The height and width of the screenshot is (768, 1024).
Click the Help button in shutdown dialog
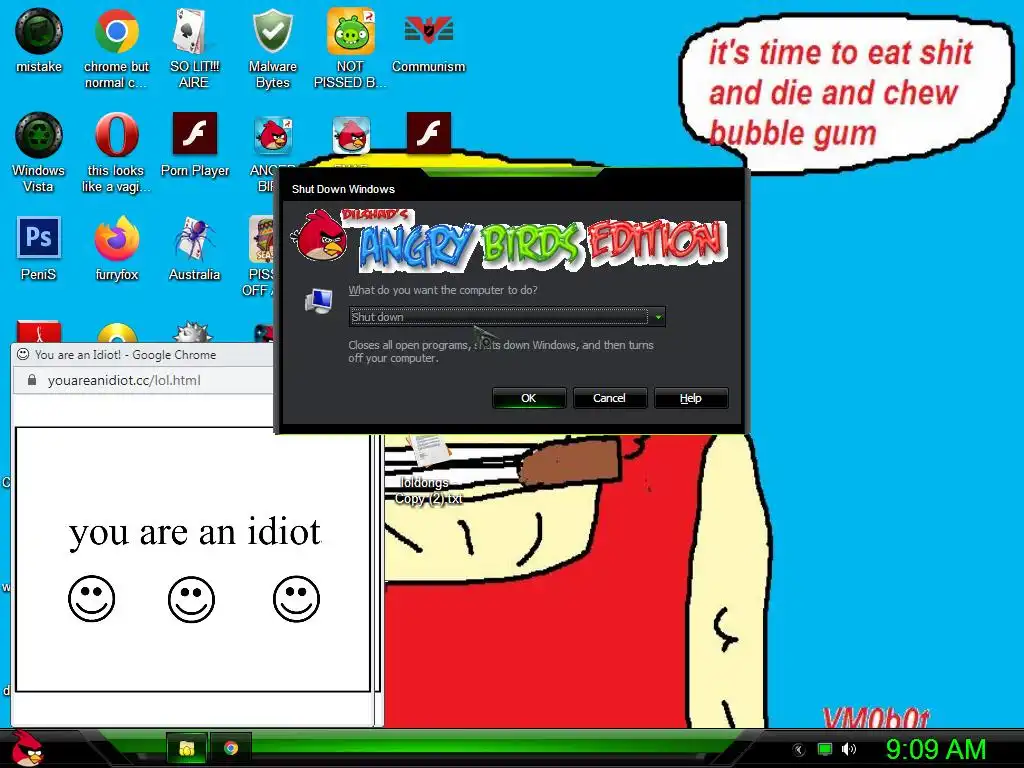click(690, 398)
